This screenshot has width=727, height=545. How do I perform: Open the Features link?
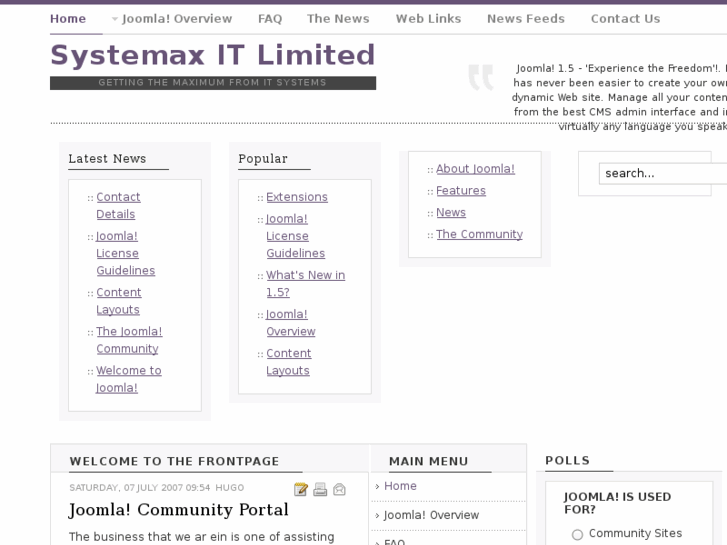pyautogui.click(x=461, y=191)
